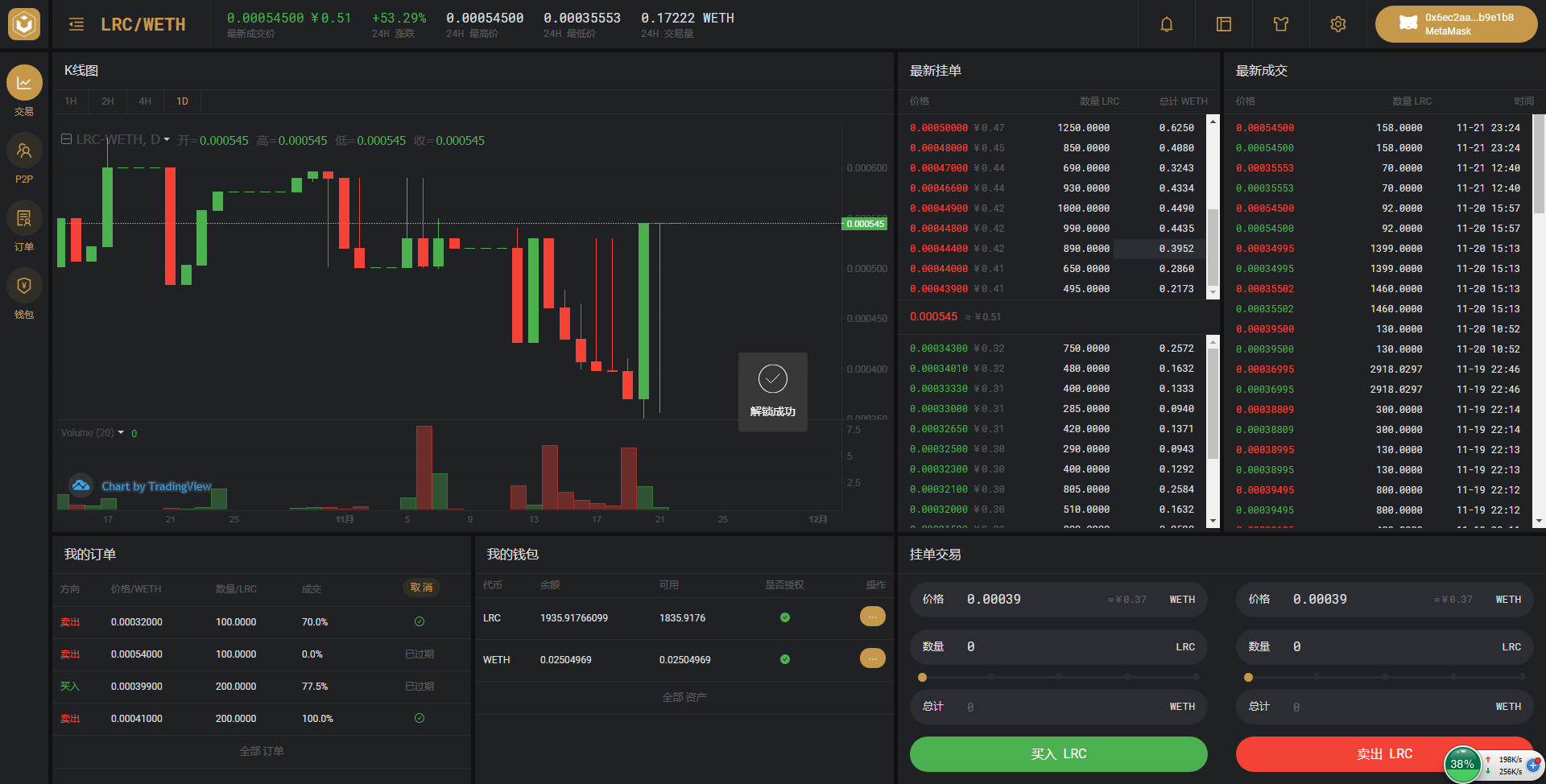The height and width of the screenshot is (784, 1546).
Task: Open the orders sidebar icon
Action: tap(24, 218)
